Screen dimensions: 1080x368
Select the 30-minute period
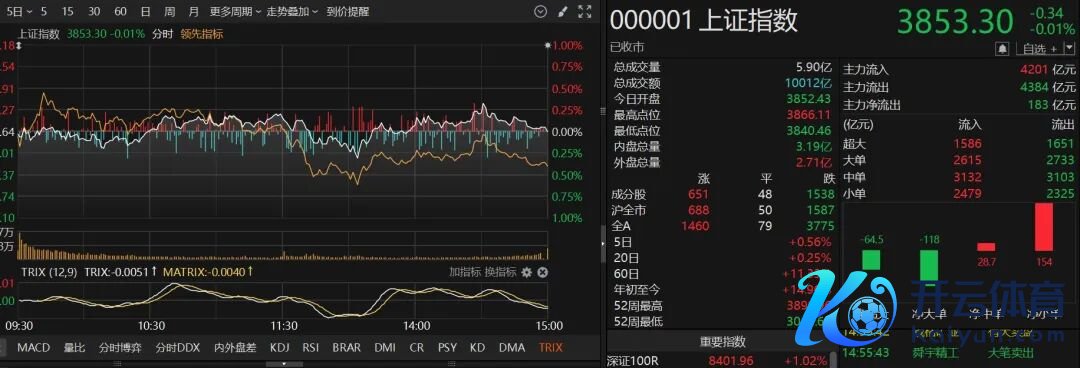94,12
